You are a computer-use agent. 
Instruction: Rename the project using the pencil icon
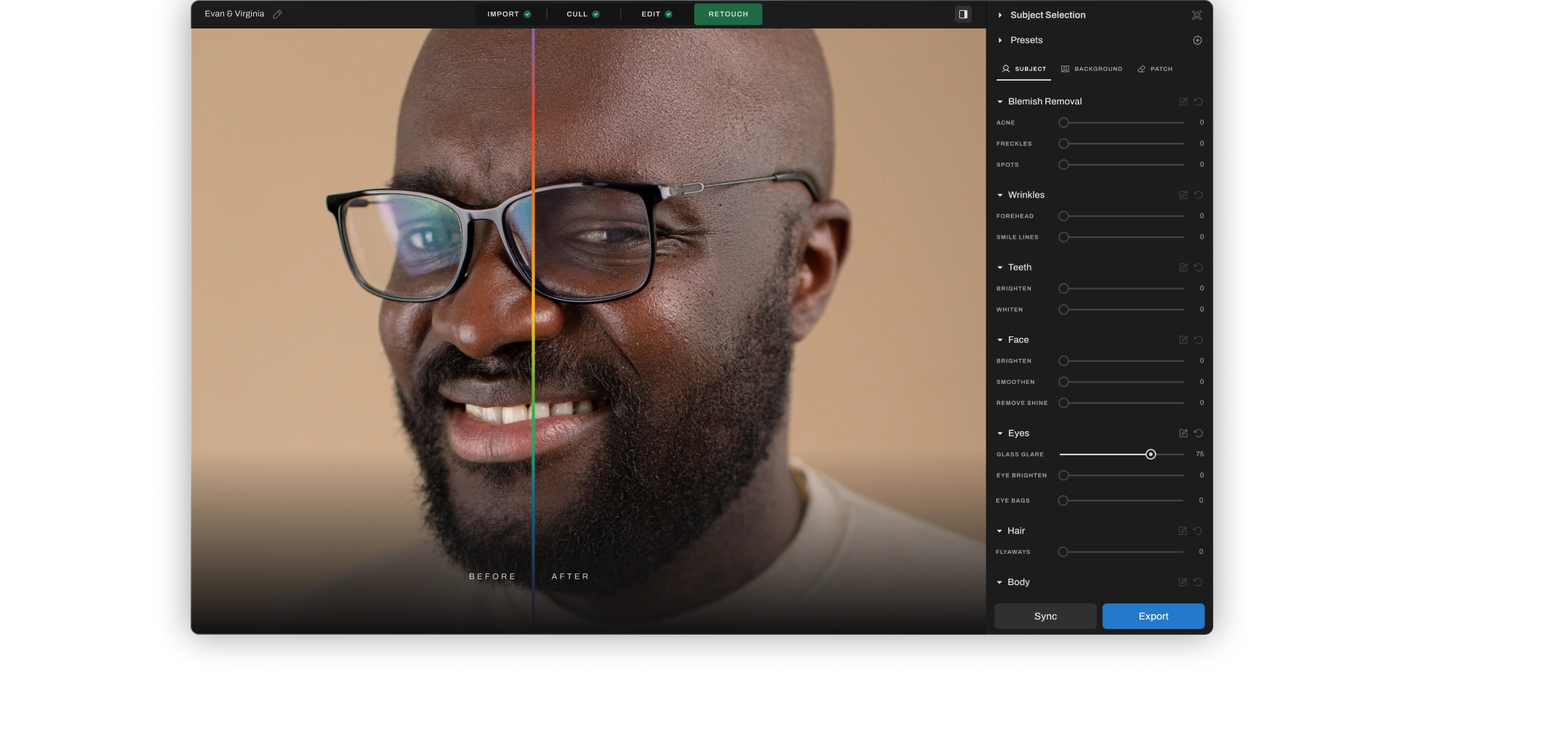pyautogui.click(x=277, y=13)
